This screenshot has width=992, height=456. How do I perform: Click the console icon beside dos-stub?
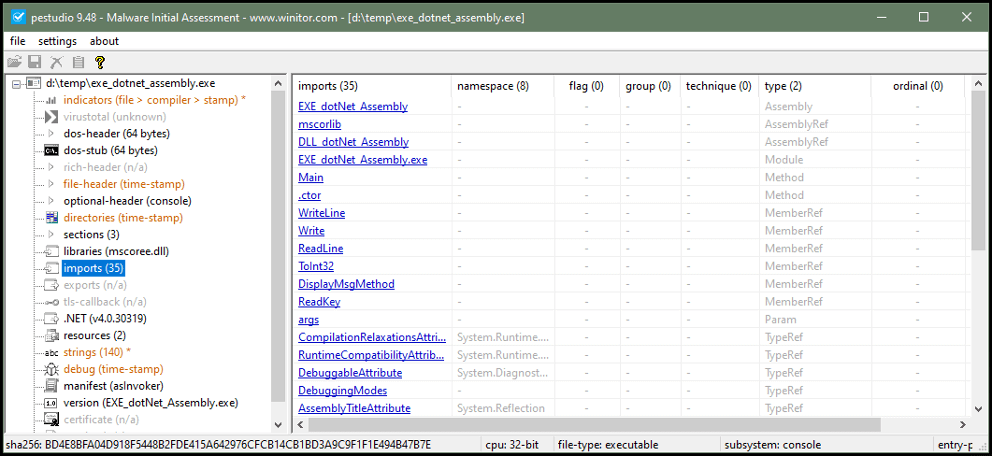51,151
